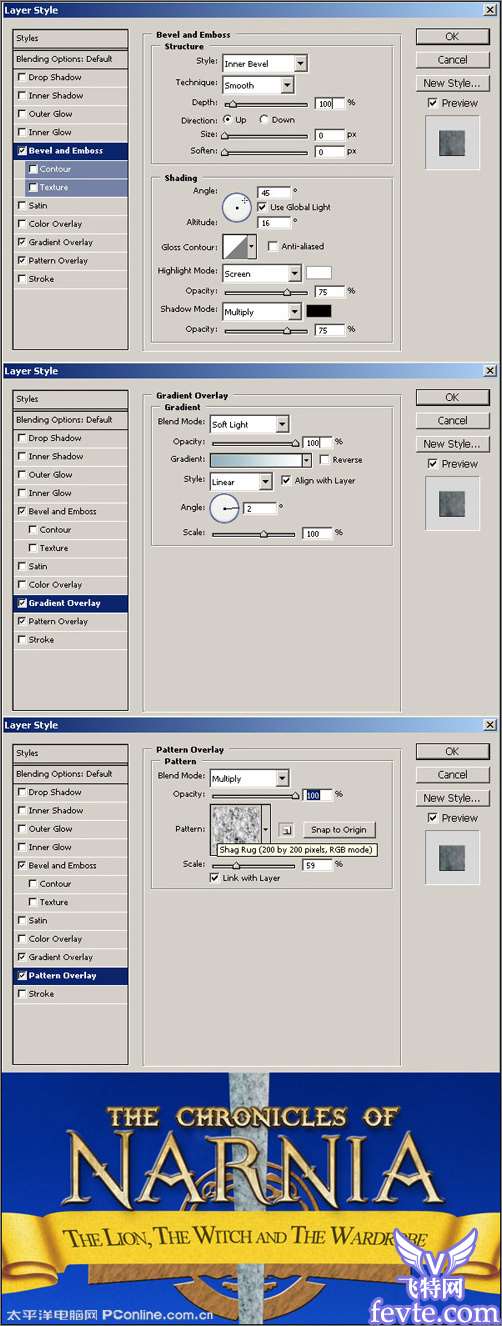Click the preview thumbnail in the Gradient Overlay dialog
The image size is (502, 1326).
tap(452, 503)
